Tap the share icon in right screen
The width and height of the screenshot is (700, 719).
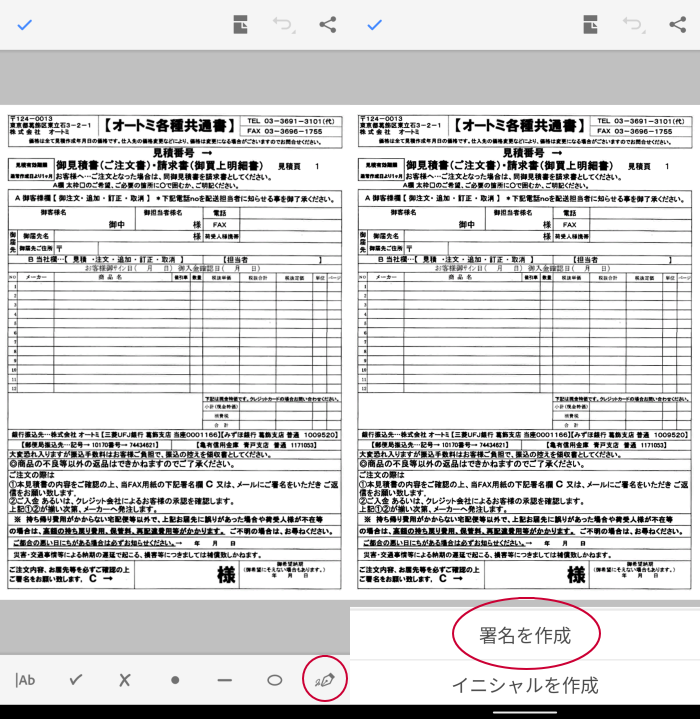678,25
